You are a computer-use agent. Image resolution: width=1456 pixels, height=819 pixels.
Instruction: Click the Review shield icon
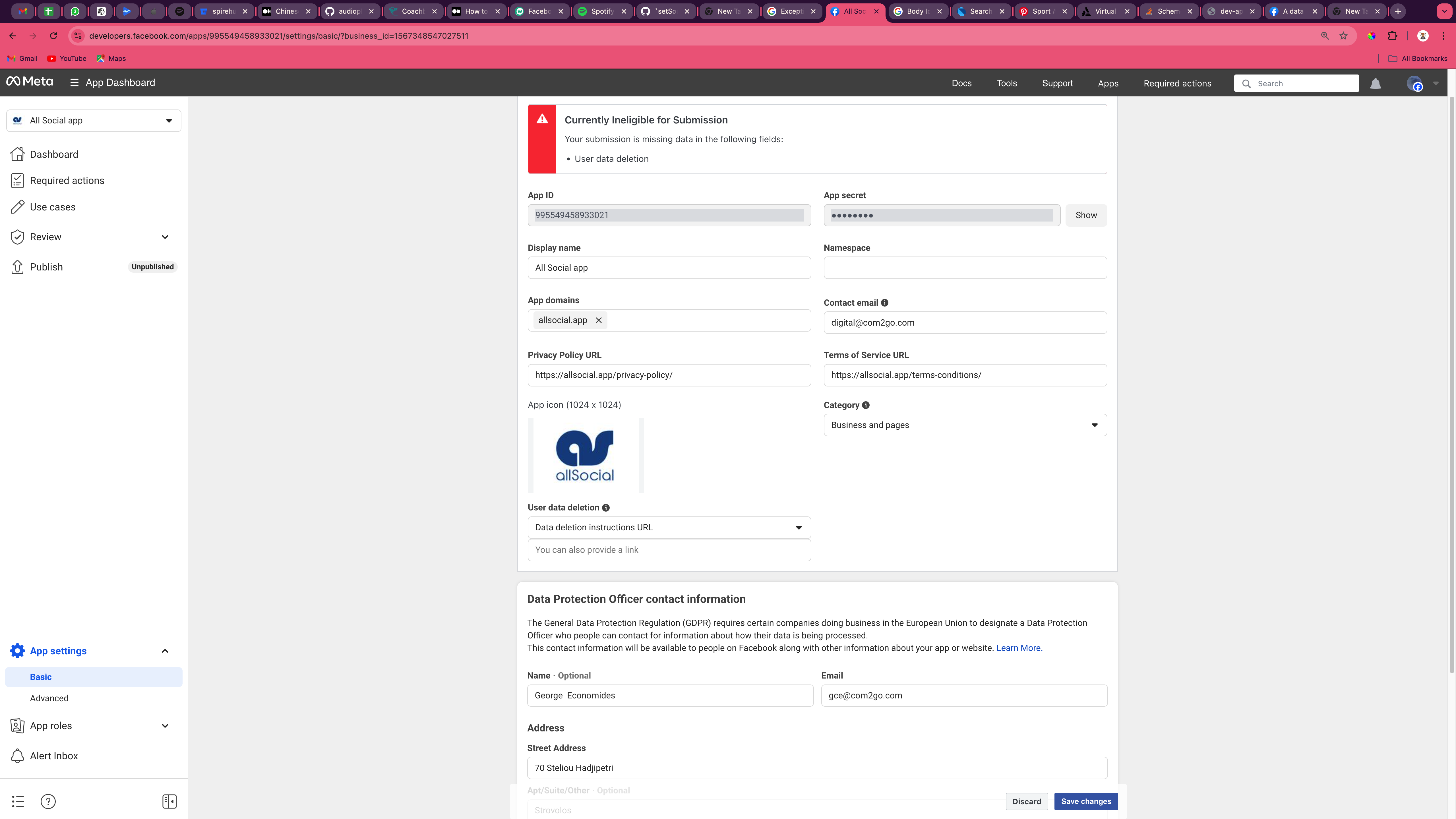point(18,237)
